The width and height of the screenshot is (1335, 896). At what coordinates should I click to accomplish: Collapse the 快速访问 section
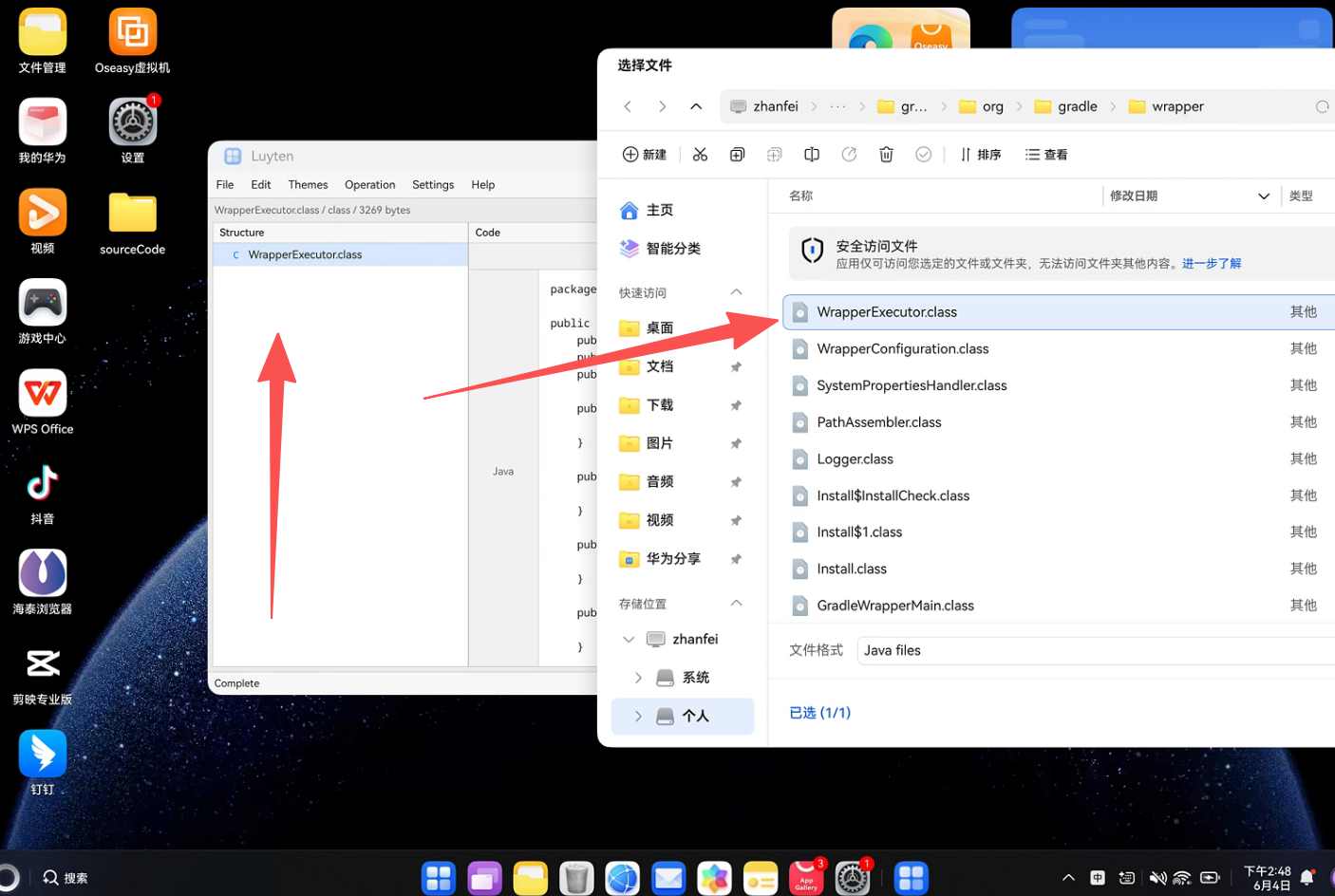pyautogui.click(x=736, y=292)
